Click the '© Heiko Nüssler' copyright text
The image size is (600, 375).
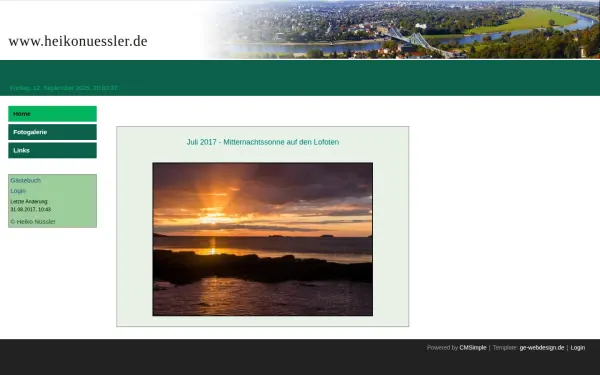(x=33, y=222)
